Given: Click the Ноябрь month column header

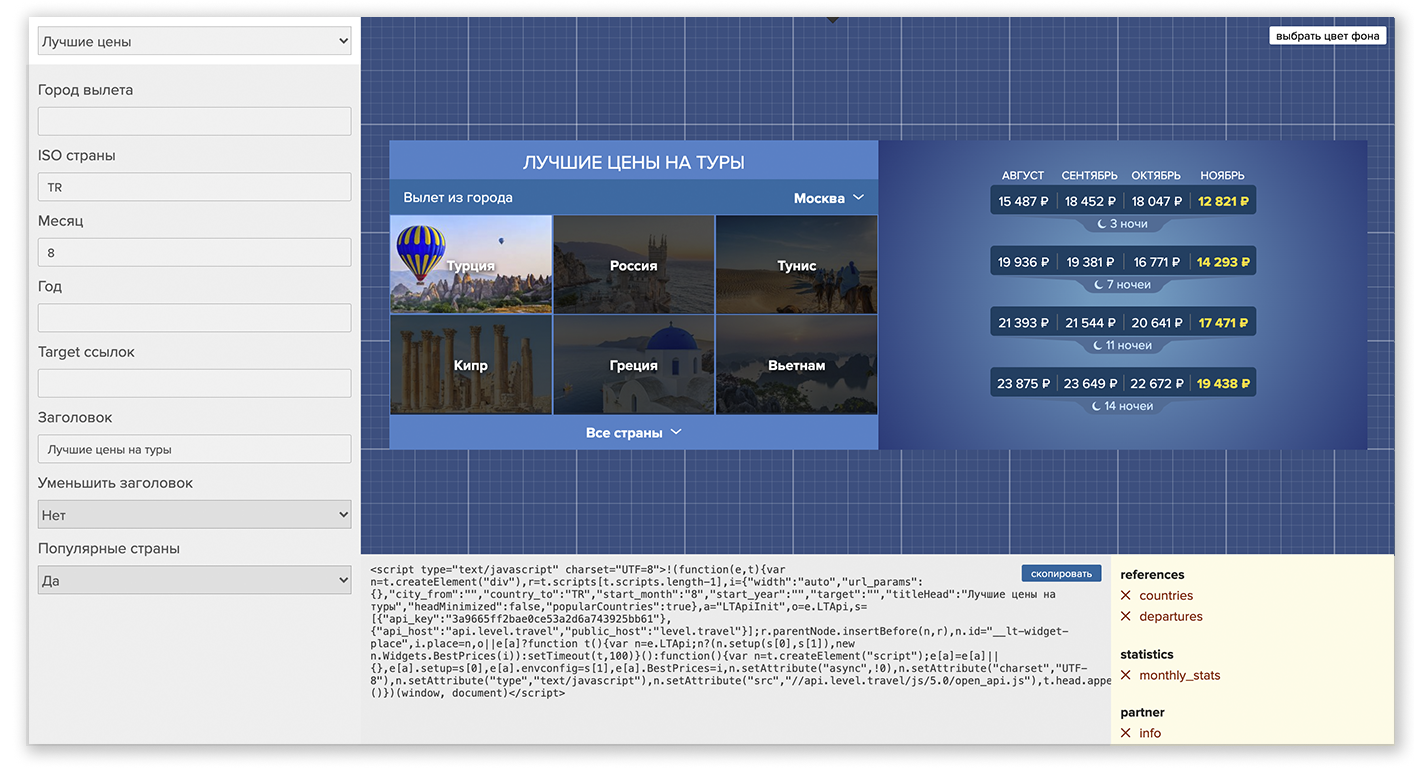Looking at the screenshot, I should point(1222,175).
